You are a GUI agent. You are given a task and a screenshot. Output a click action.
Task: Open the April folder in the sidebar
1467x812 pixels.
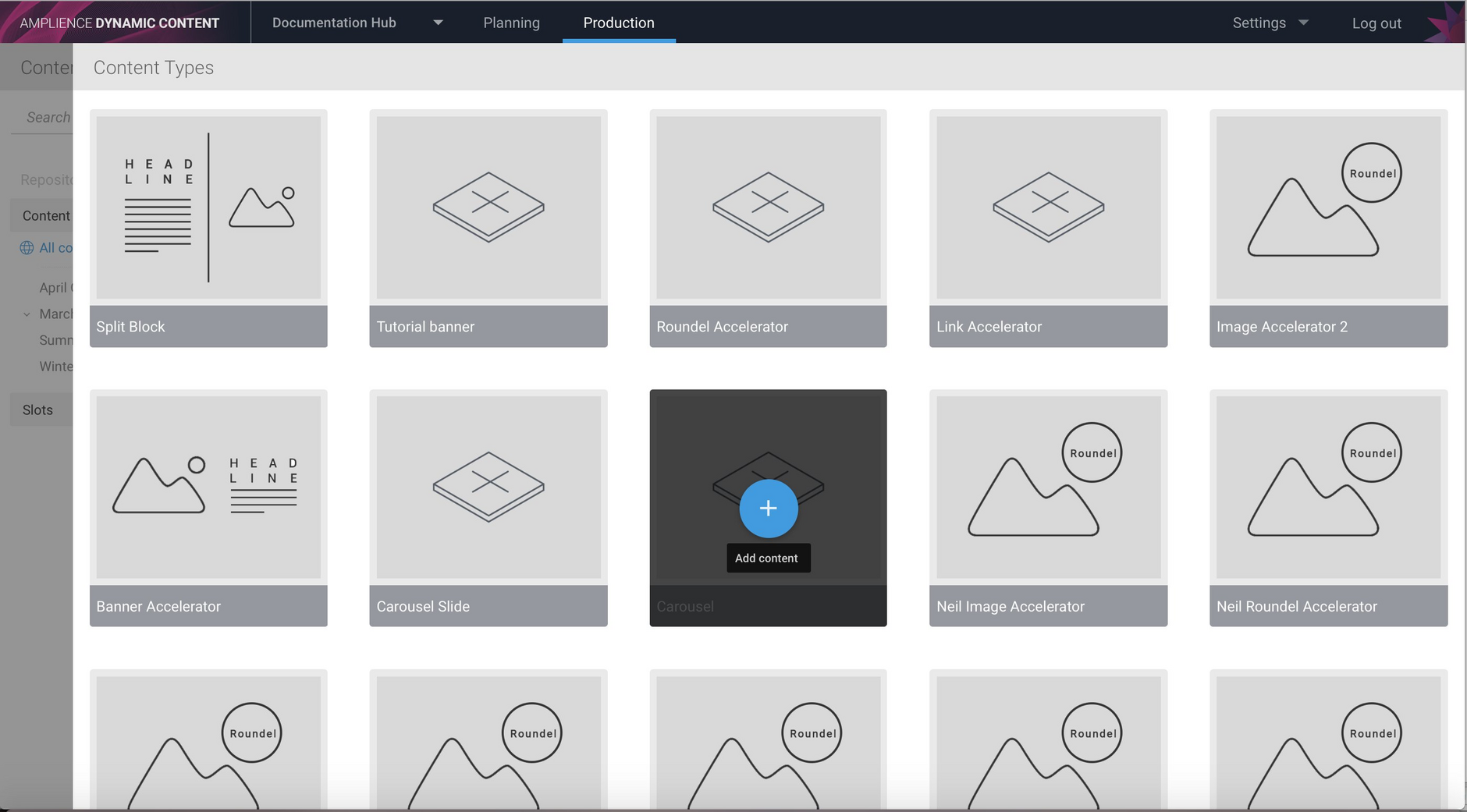point(56,288)
